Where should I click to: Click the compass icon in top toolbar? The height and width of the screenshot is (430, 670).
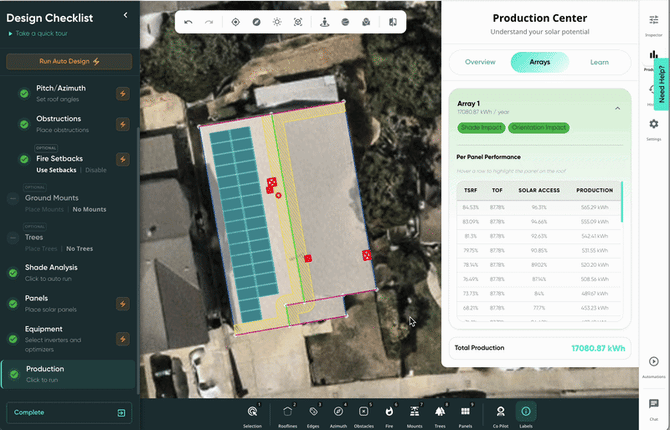click(x=256, y=22)
